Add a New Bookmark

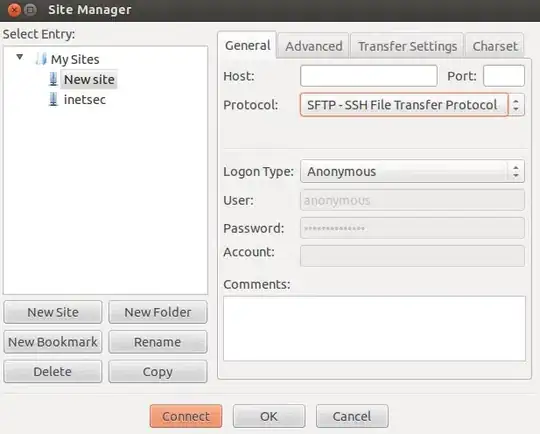pyautogui.click(x=53, y=342)
